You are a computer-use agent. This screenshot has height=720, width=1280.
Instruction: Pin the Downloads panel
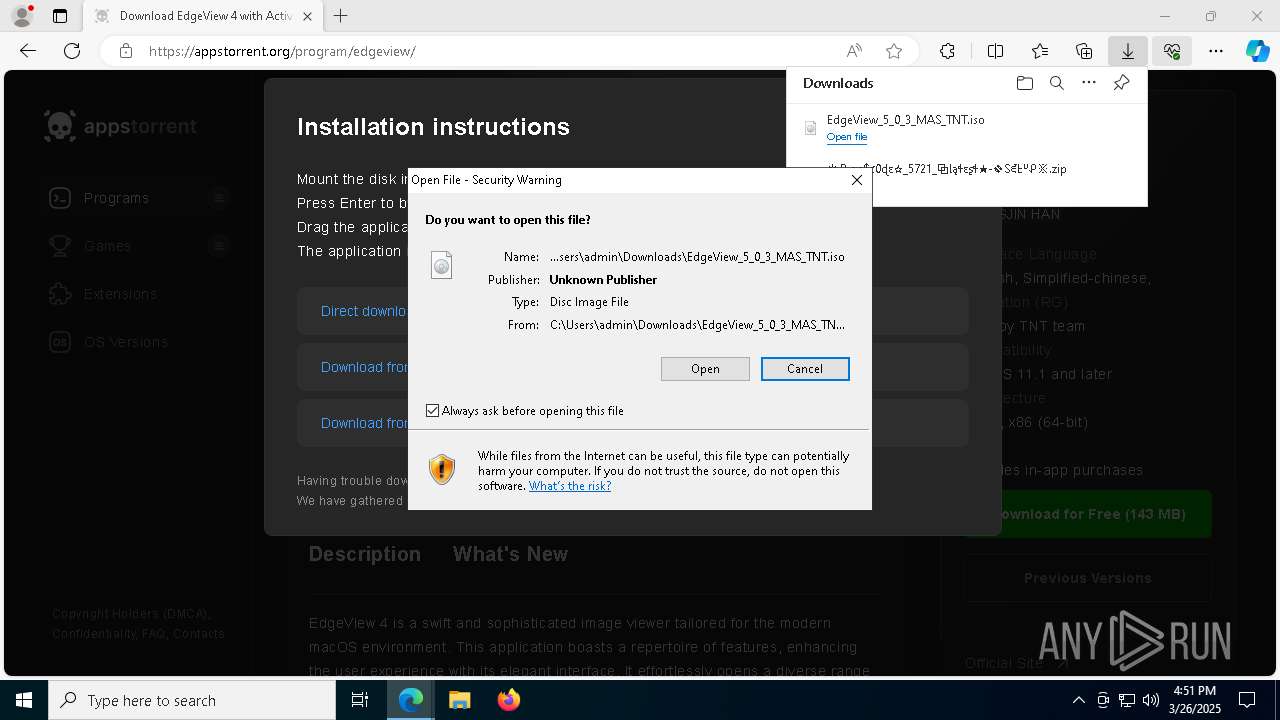pyautogui.click(x=1122, y=83)
